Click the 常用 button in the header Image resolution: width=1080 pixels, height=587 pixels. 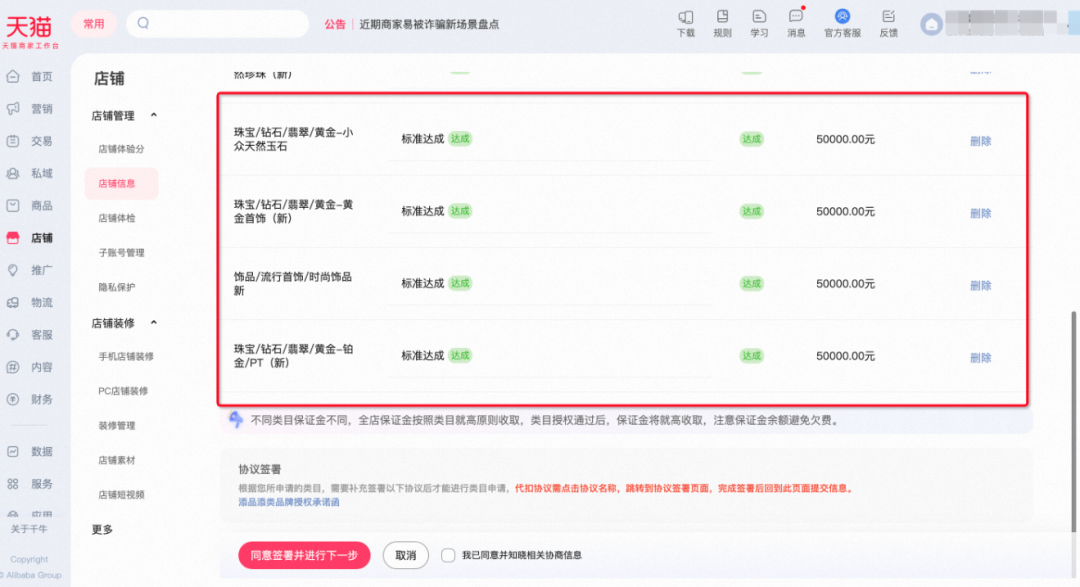[x=93, y=24]
